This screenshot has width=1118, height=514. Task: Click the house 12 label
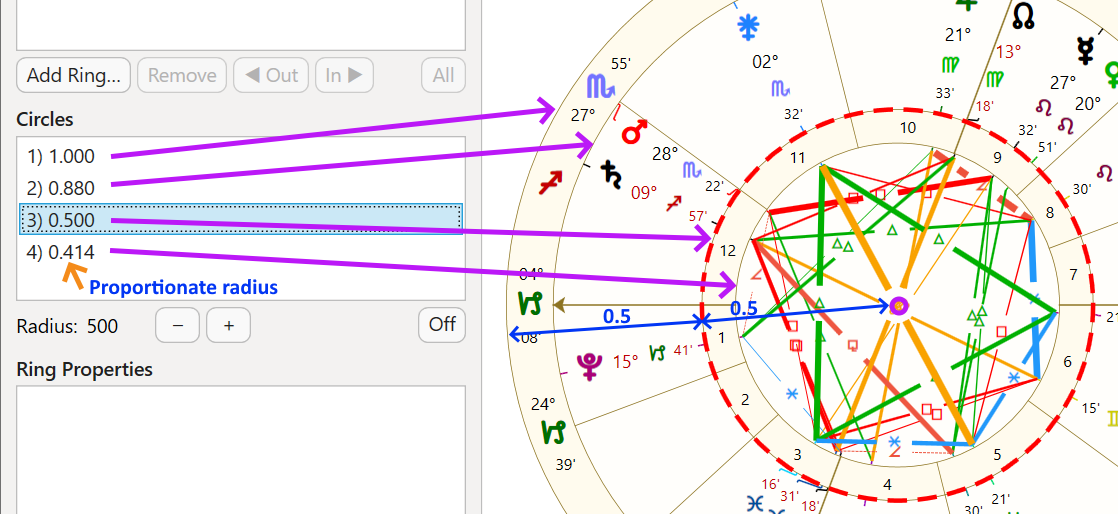click(x=728, y=251)
